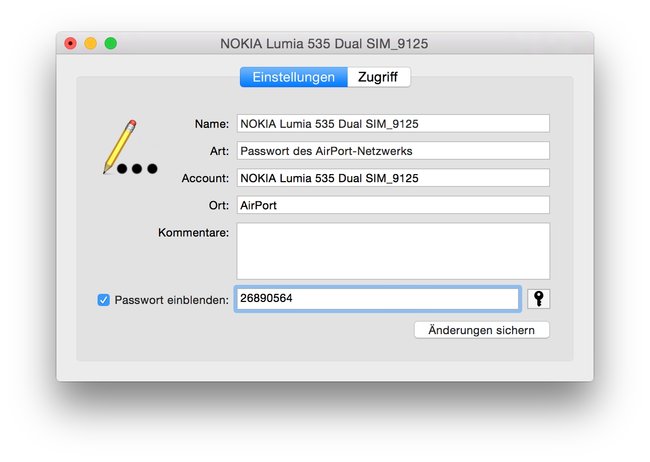This screenshot has width=650, height=462.
Task: Save changes with Änderungen sichern
Action: click(482, 330)
